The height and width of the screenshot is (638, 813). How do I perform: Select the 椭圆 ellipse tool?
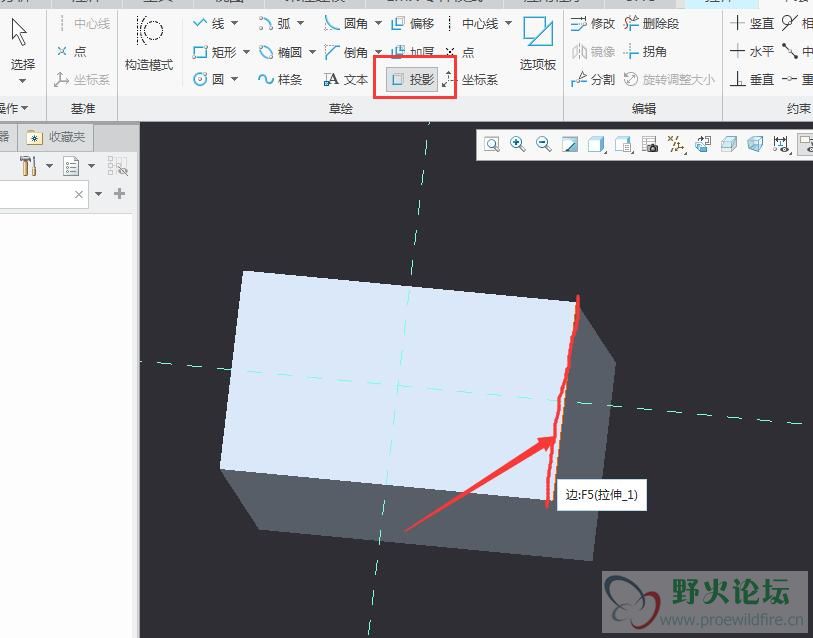281,52
